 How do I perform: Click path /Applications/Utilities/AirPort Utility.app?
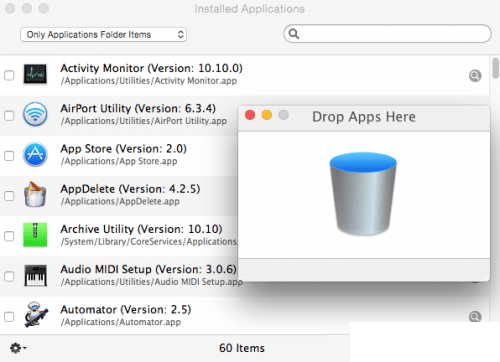coord(144,121)
